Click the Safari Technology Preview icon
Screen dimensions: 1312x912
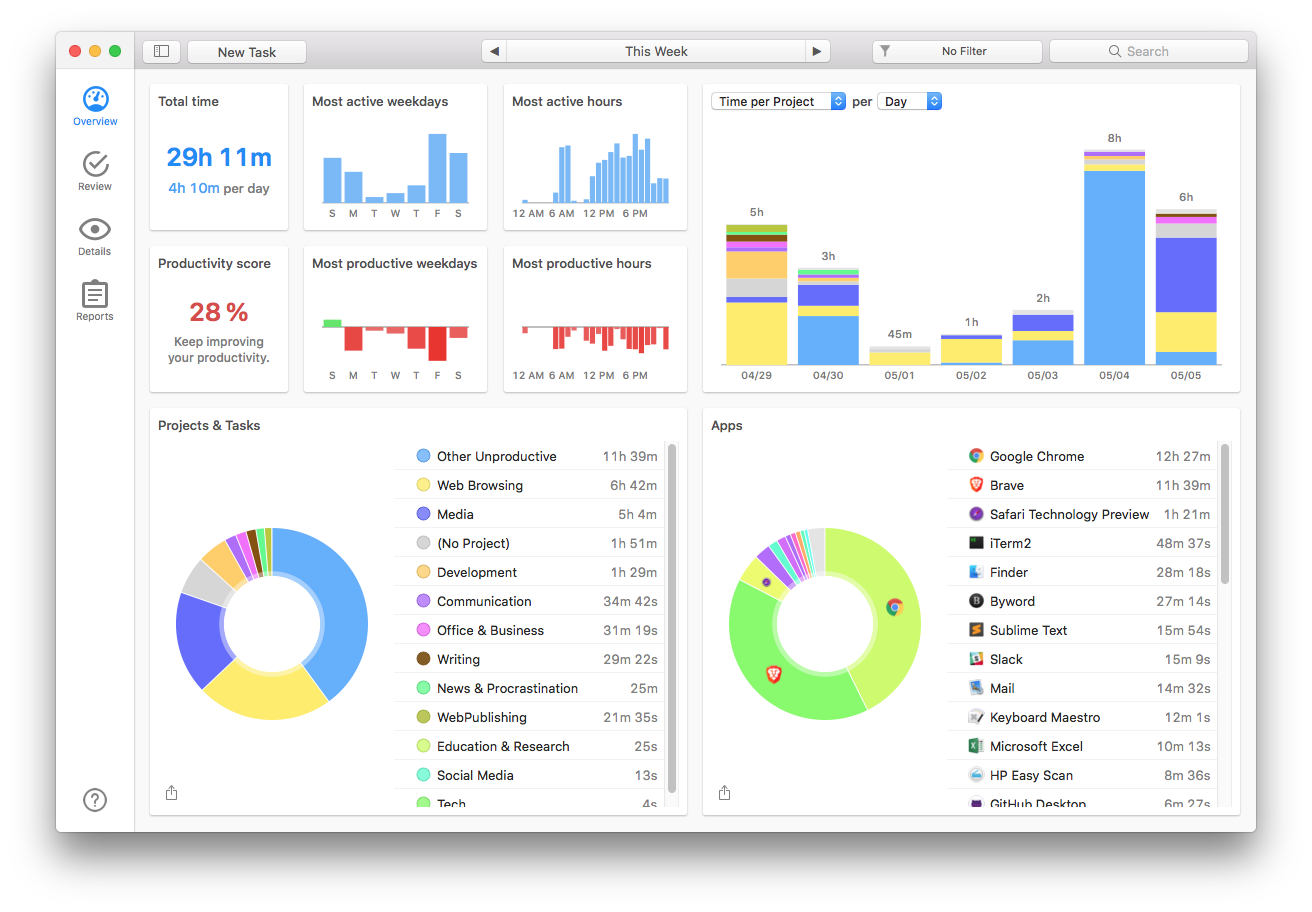(976, 514)
